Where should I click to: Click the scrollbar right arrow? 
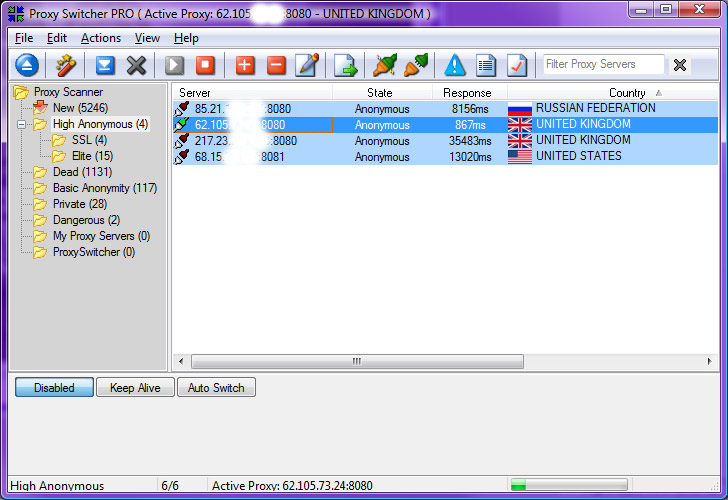click(709, 361)
